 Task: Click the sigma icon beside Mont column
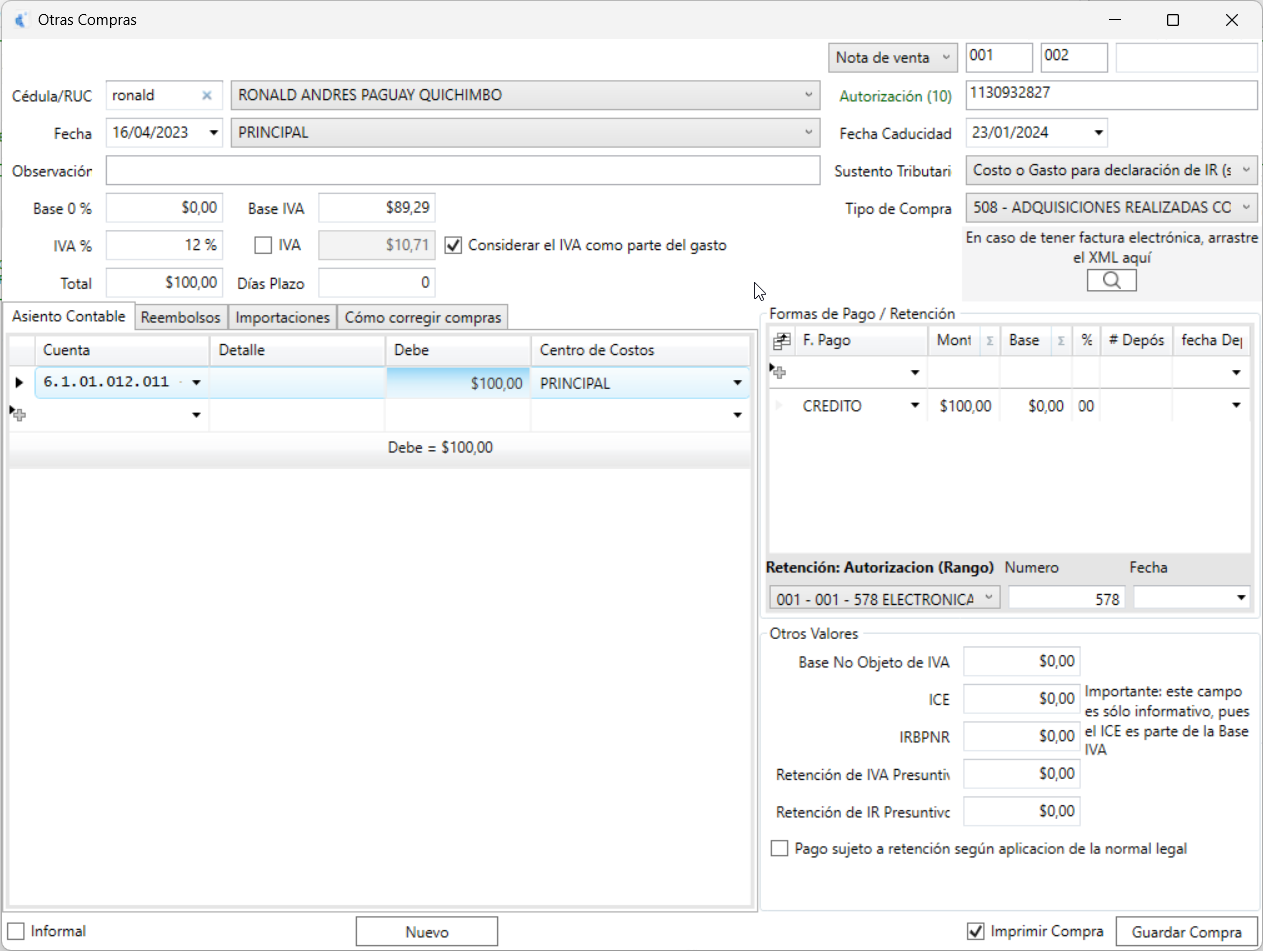(989, 341)
